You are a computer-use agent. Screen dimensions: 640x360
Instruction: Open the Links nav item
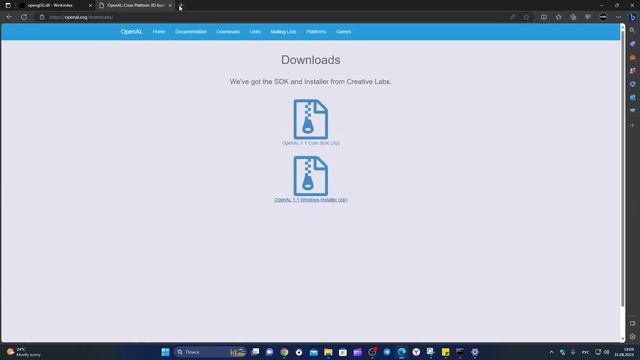point(255,32)
